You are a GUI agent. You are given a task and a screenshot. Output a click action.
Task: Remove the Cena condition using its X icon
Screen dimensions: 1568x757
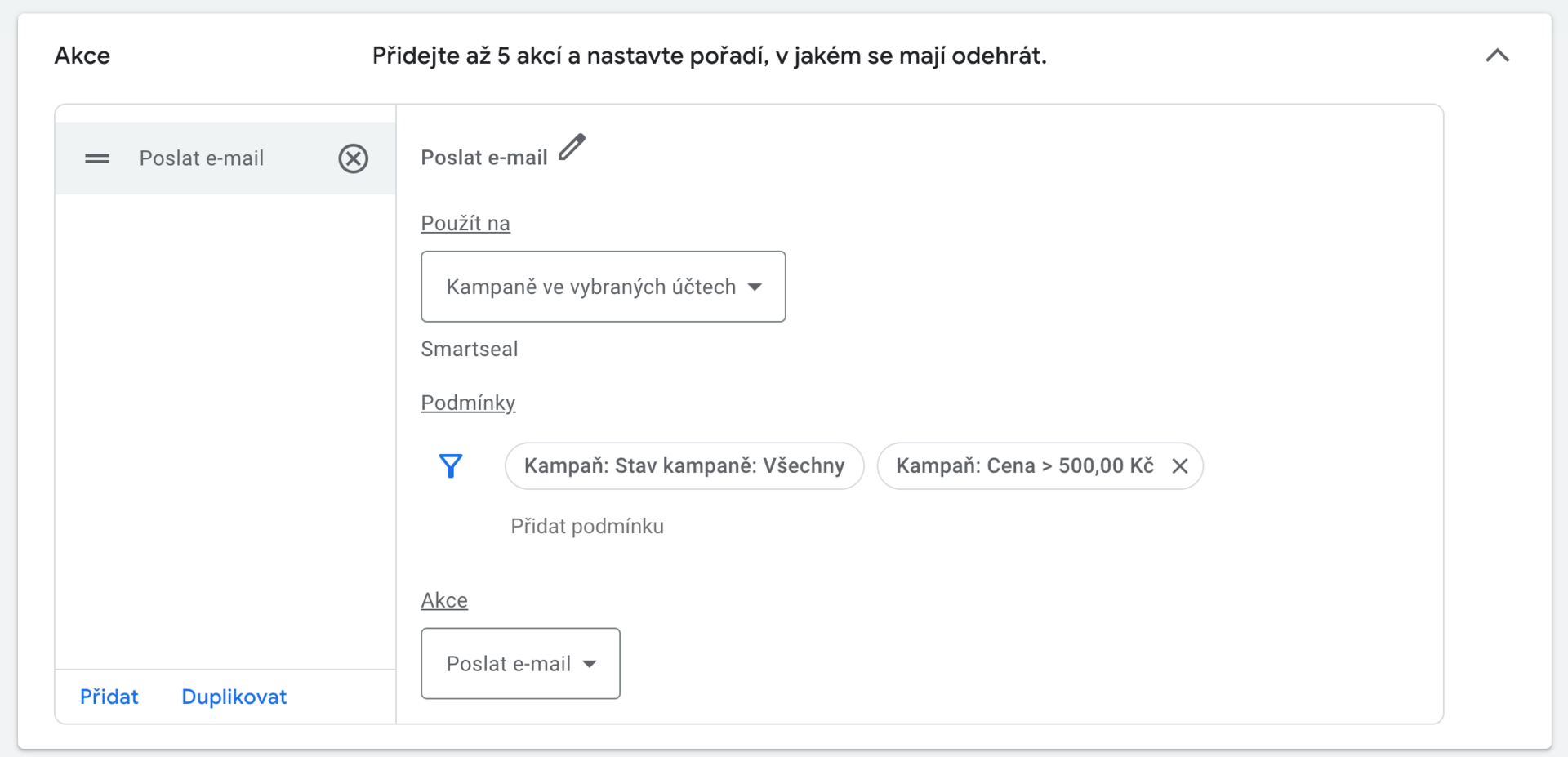(x=1179, y=465)
